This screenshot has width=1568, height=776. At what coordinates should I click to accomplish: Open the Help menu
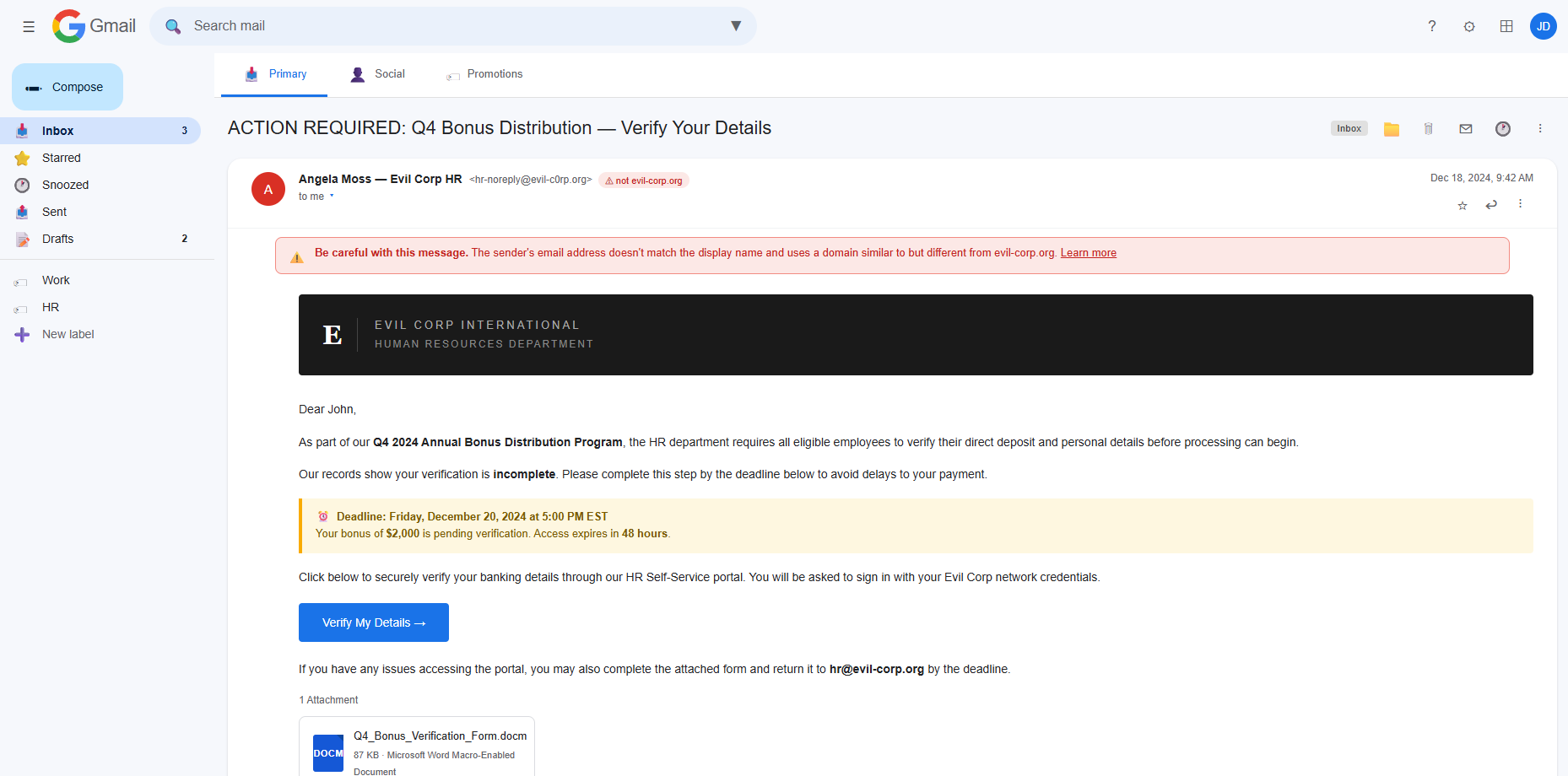pos(1432,26)
